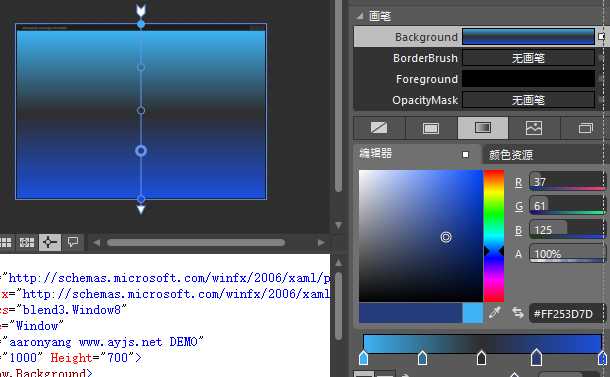This screenshot has height=377, width=610.
Task: Click the B channel label
Action: point(519,230)
